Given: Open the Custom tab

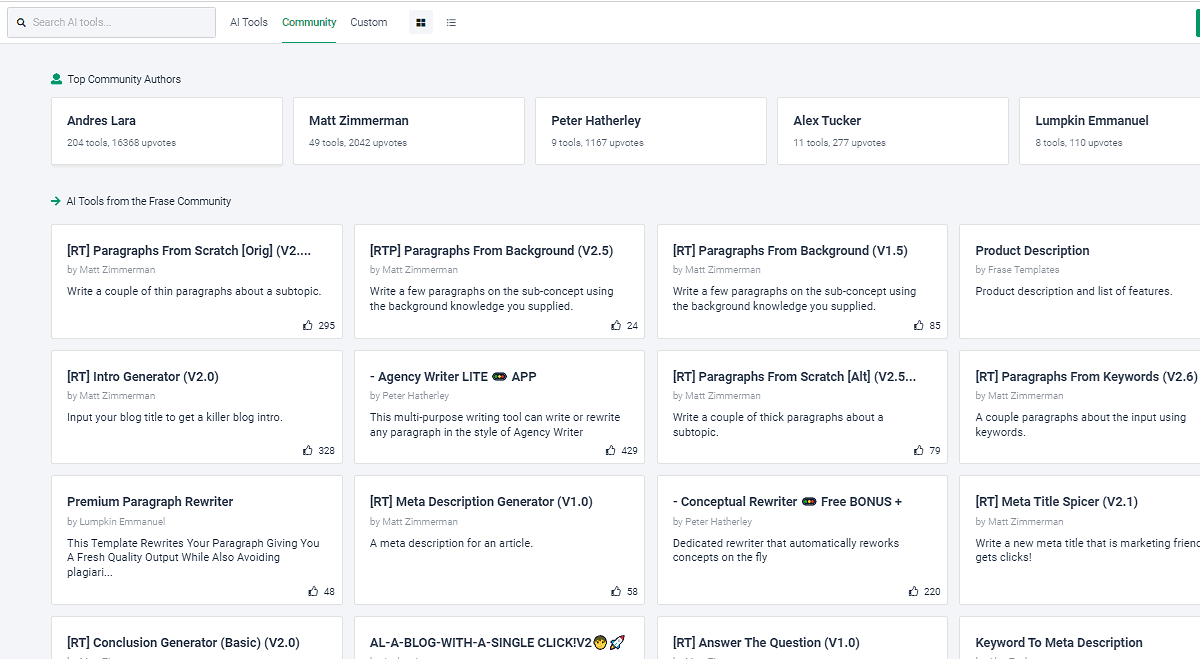Looking at the screenshot, I should tap(368, 22).
